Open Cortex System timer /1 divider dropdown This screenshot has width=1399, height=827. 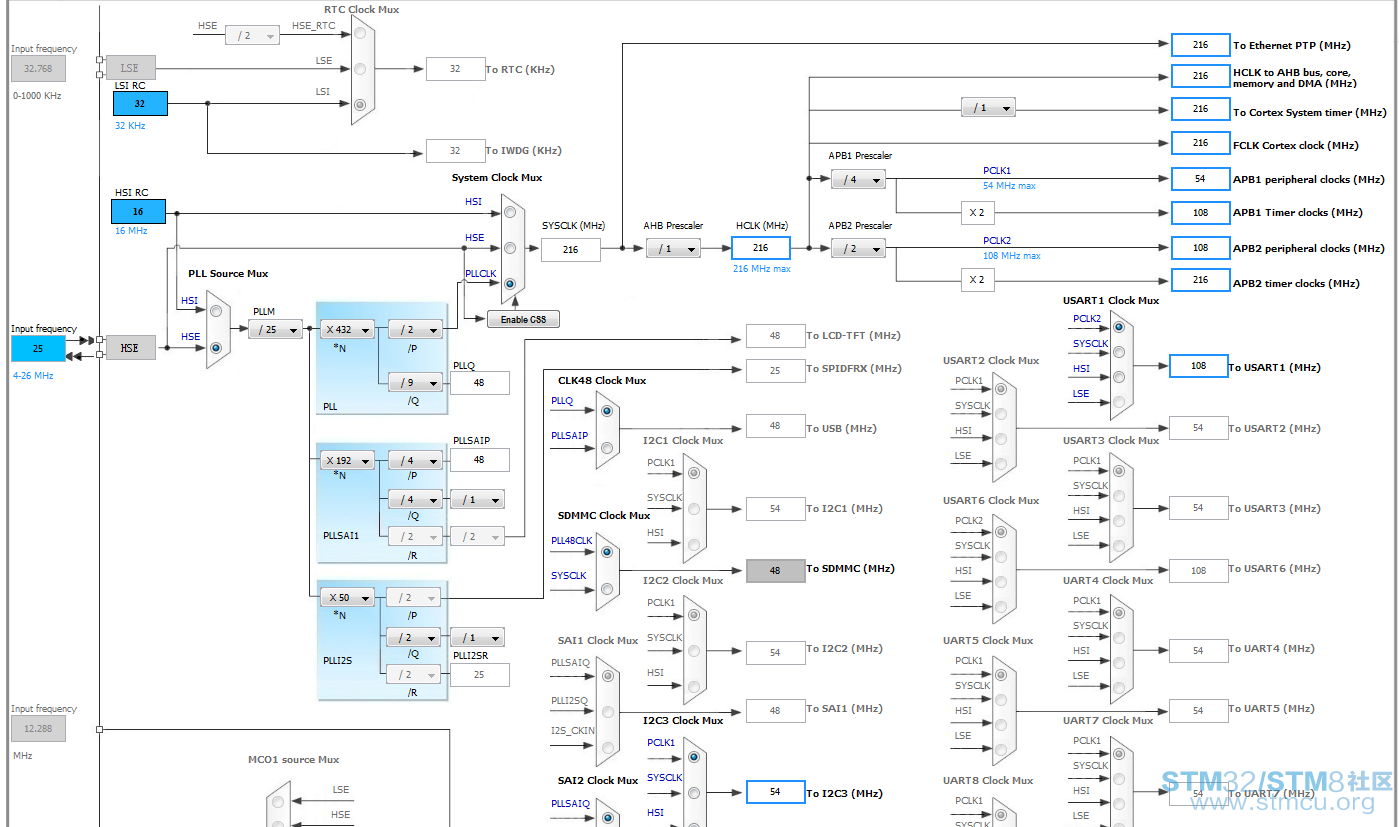pos(988,108)
